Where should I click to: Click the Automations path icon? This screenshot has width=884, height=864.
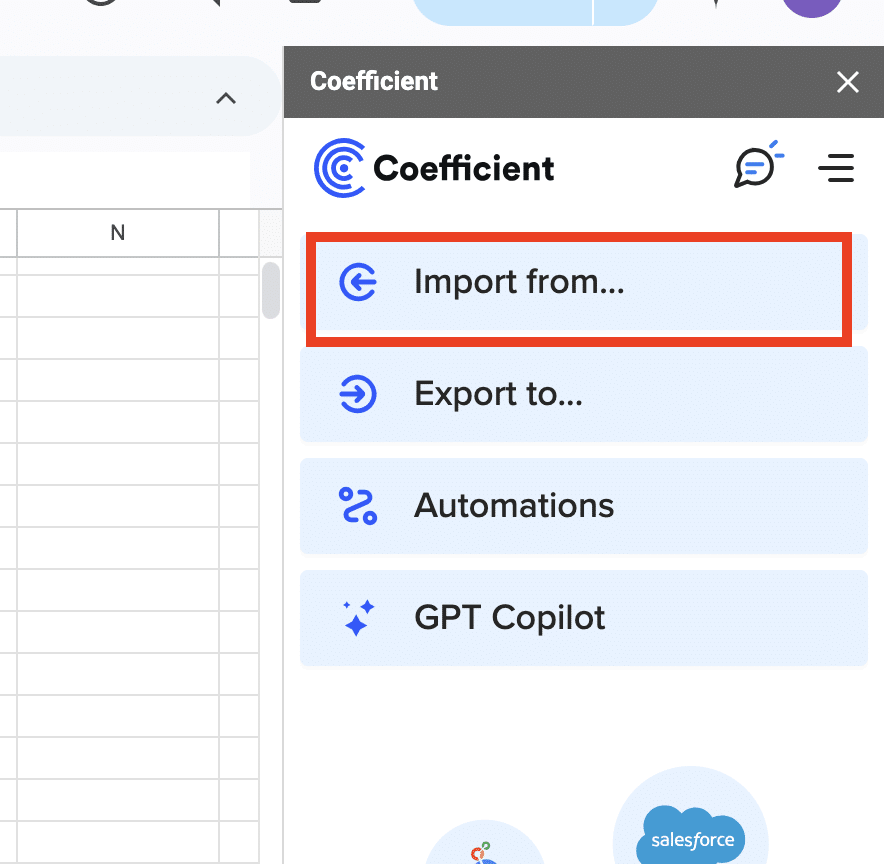[357, 506]
